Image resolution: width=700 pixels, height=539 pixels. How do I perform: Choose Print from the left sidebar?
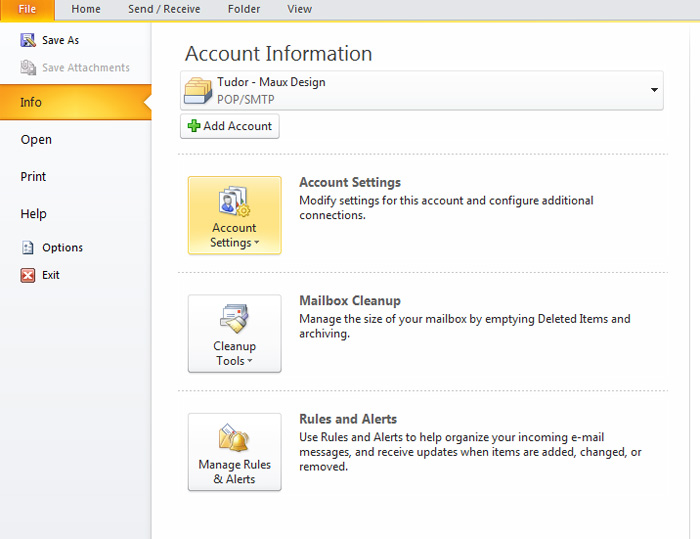33,177
